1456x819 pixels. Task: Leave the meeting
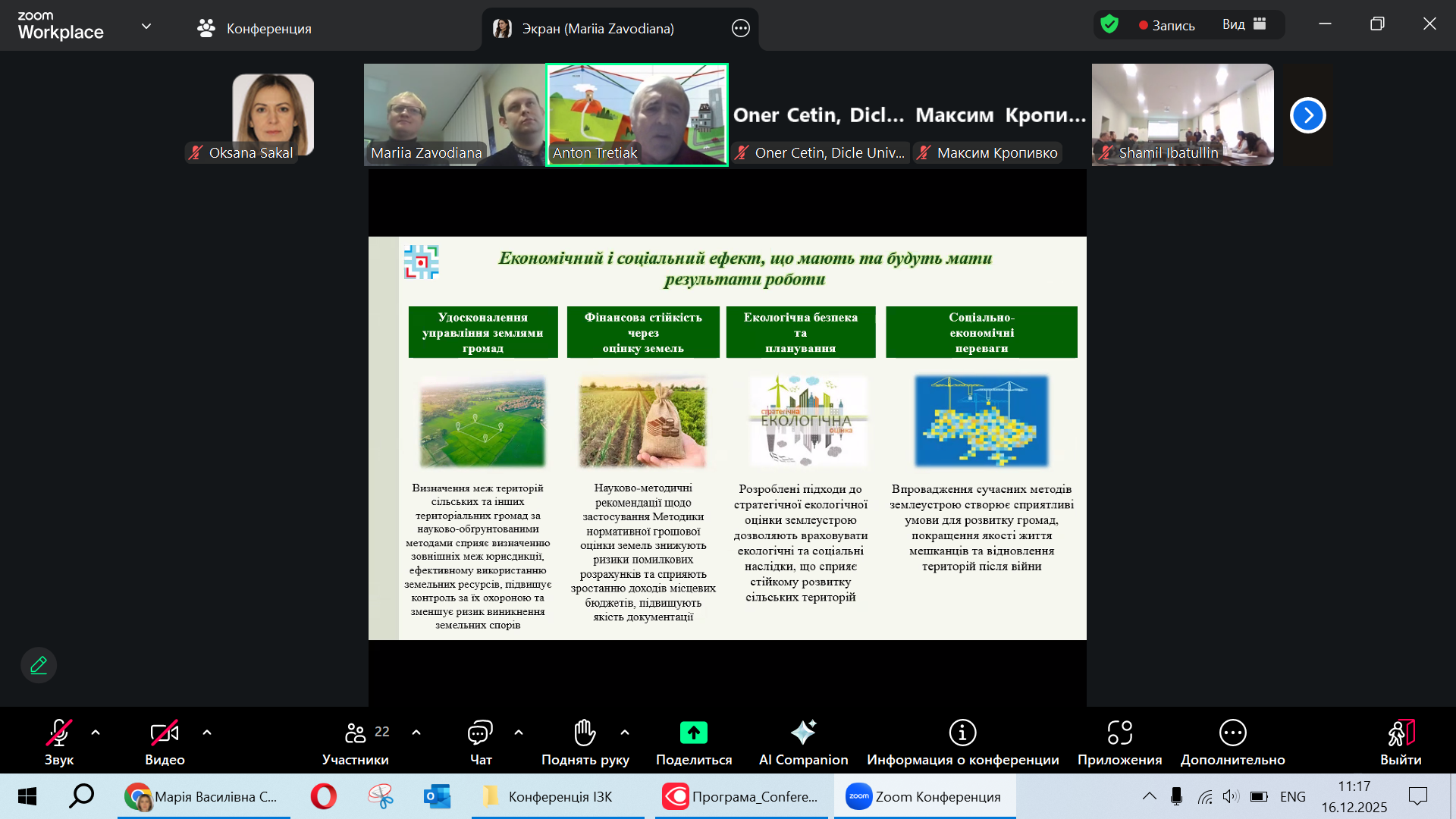coord(1400,742)
